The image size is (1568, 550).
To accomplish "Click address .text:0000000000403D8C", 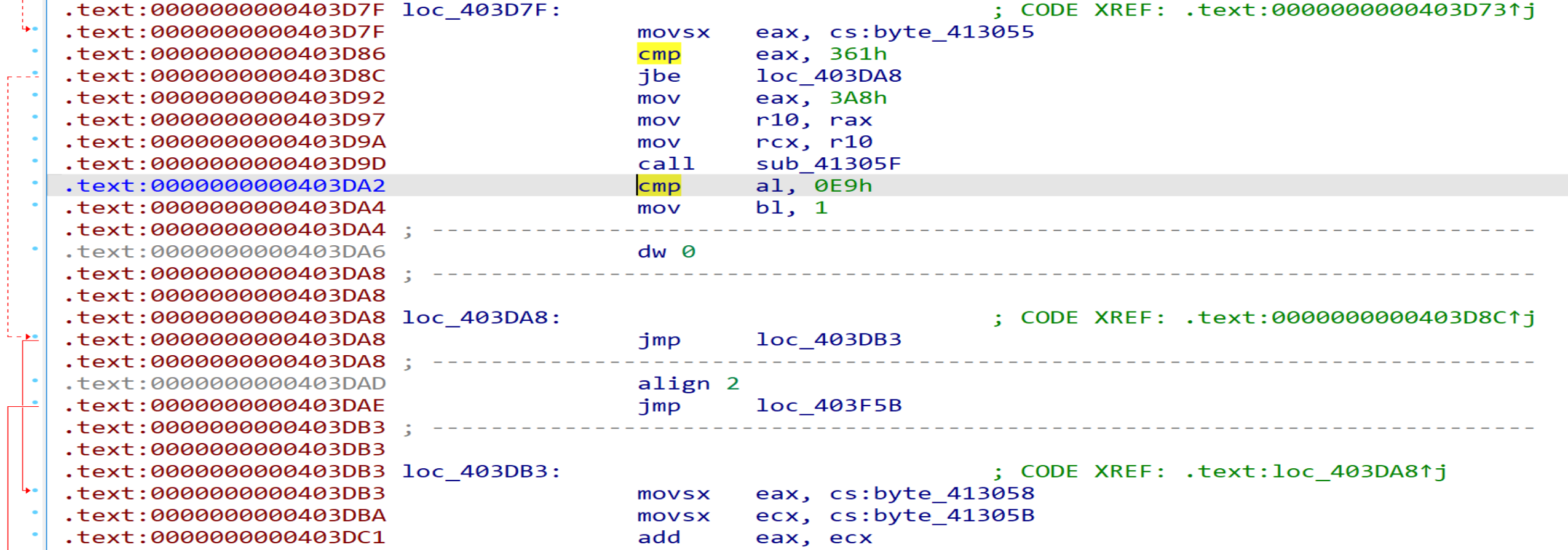I will pos(224,76).
